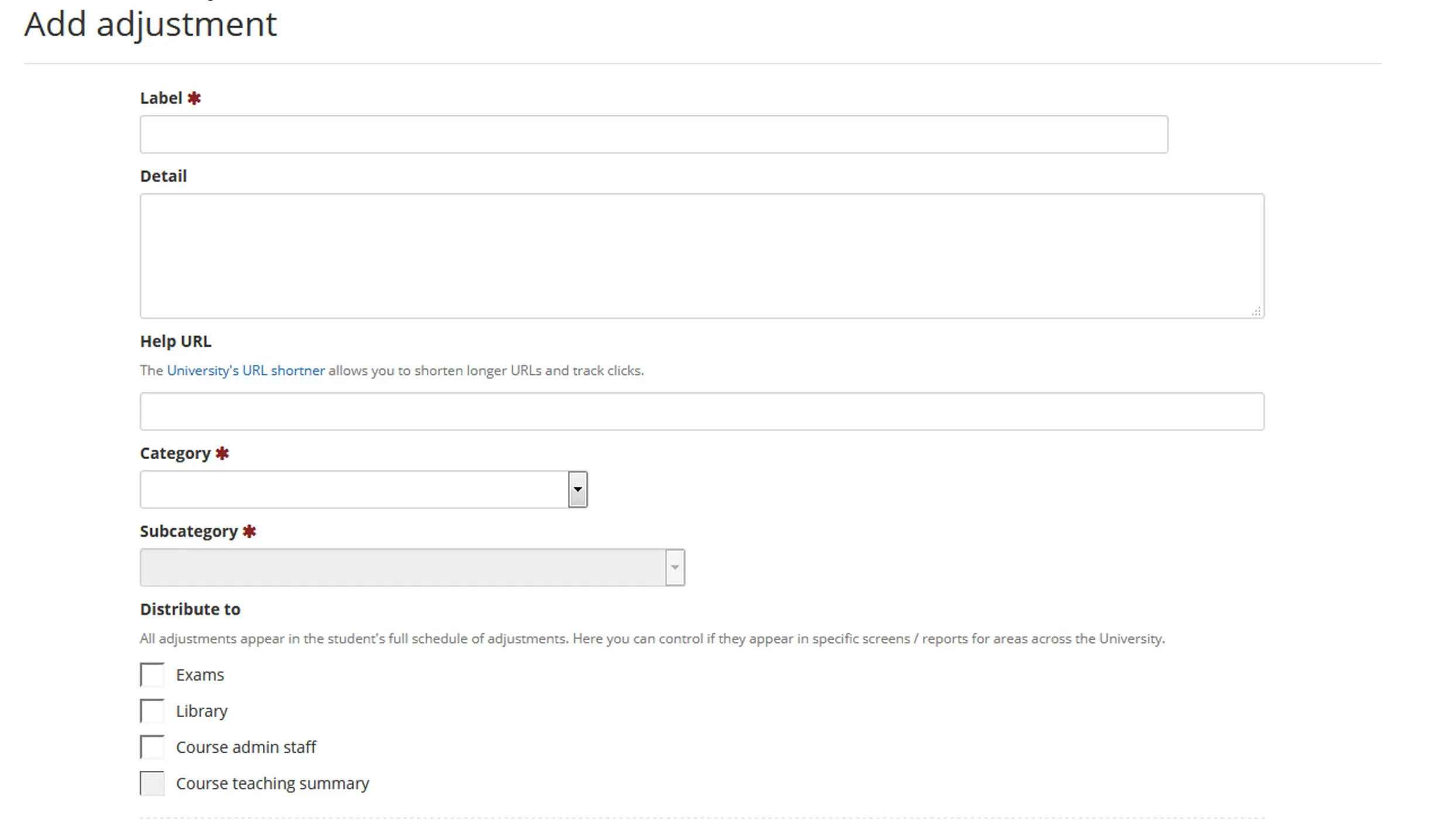Click the Subcategory dropdown arrow button
This screenshot has height=820, width=1456.
point(674,567)
